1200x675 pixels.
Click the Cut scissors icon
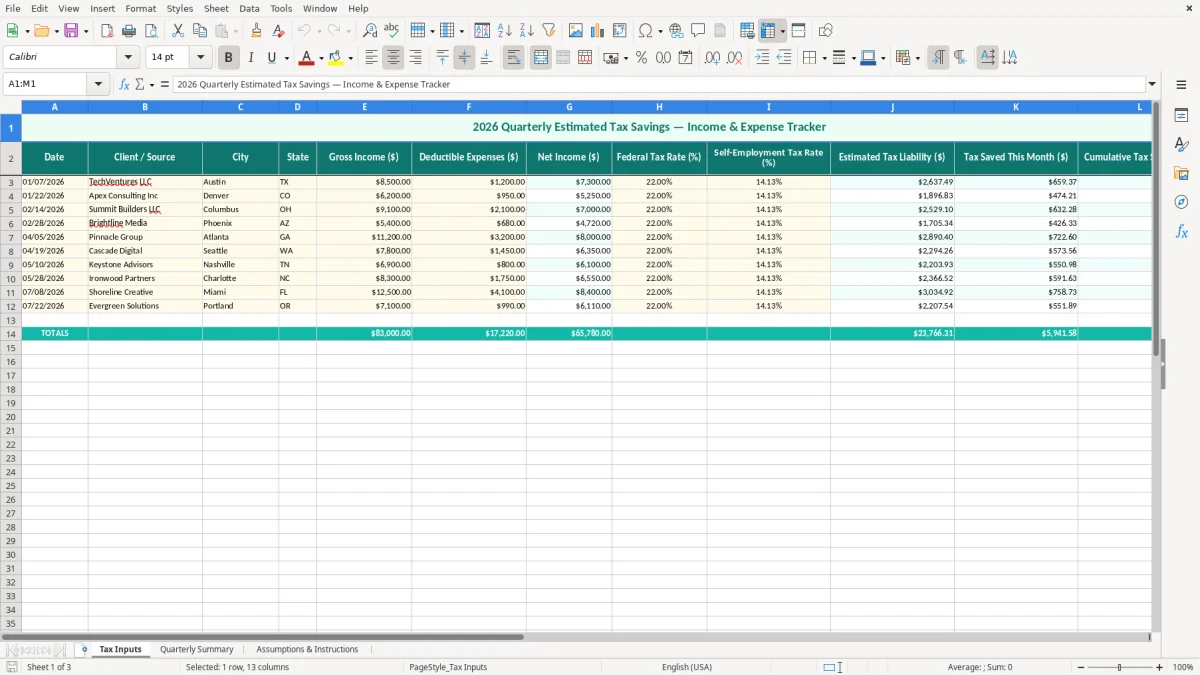coord(178,31)
